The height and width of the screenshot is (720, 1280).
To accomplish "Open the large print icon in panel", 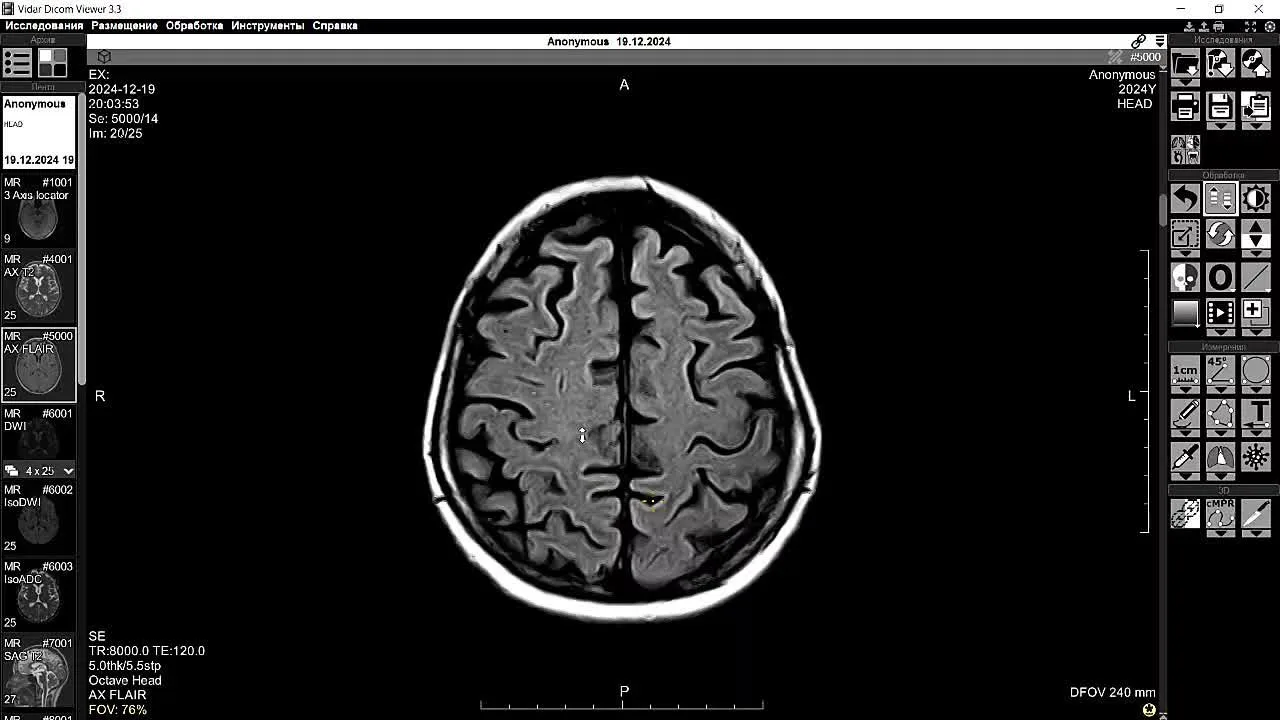I will click(x=1185, y=106).
